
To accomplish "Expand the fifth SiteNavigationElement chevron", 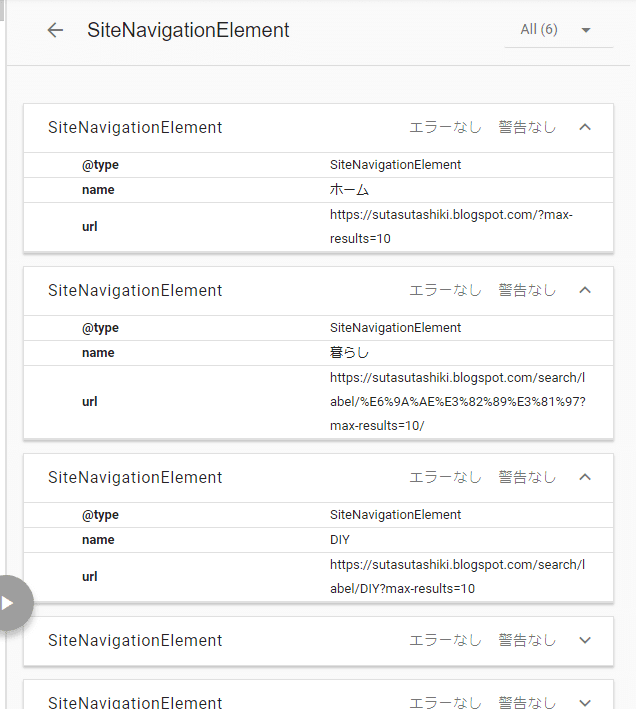I will point(585,702).
